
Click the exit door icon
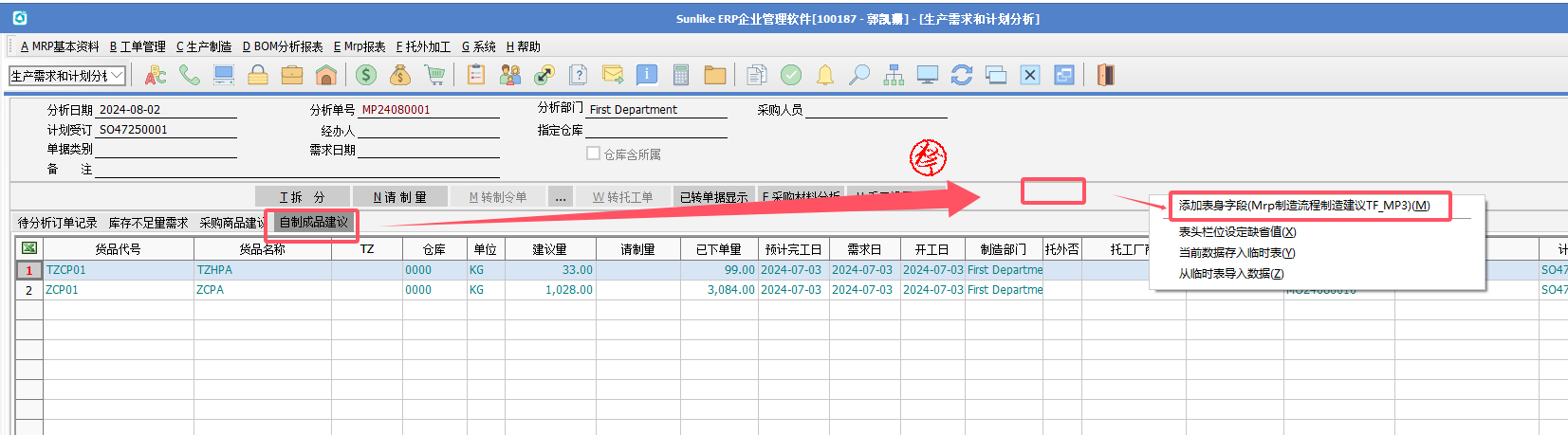1105,76
